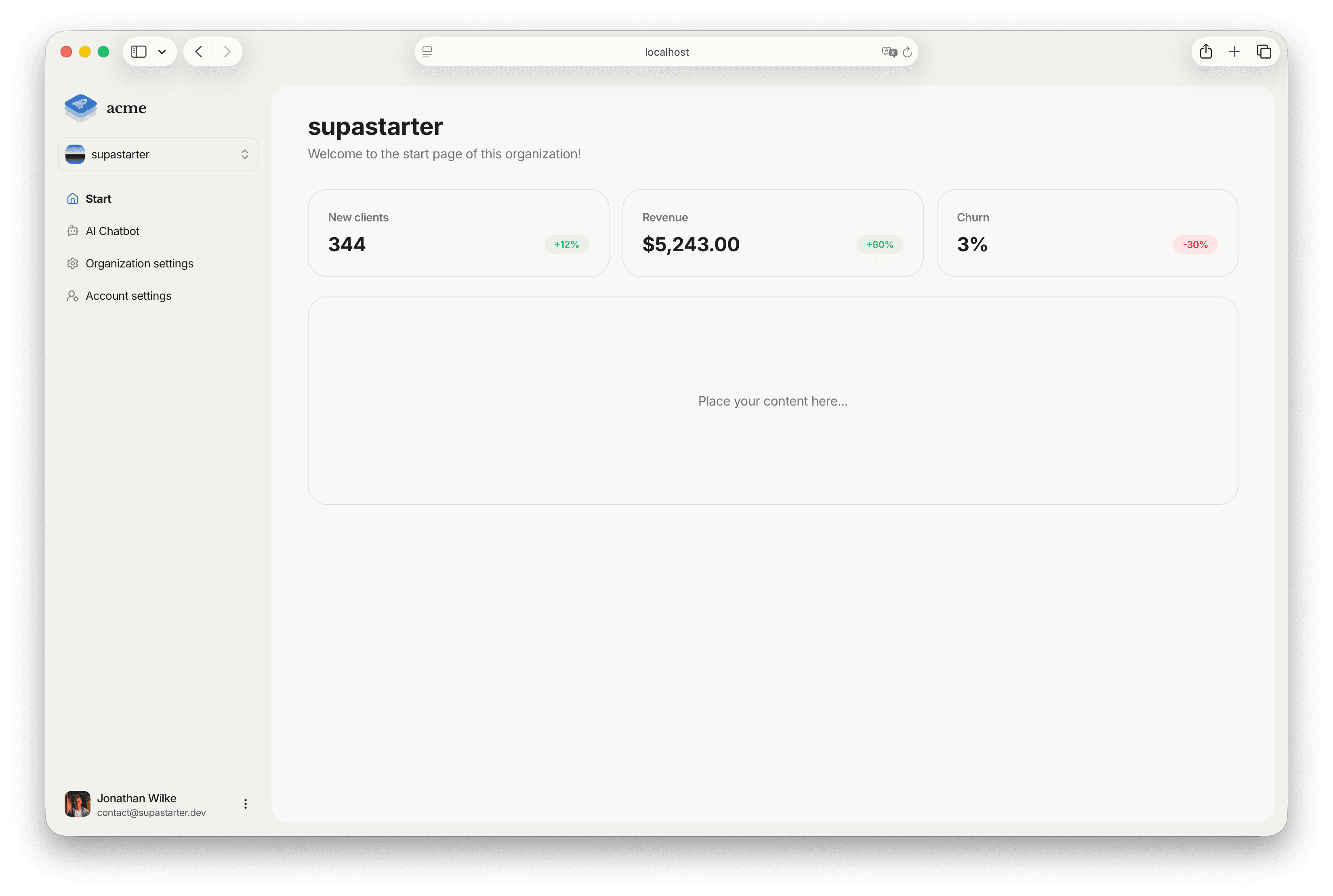Expand the sidebar toggle chevron
1333x896 pixels.
[x=162, y=51]
